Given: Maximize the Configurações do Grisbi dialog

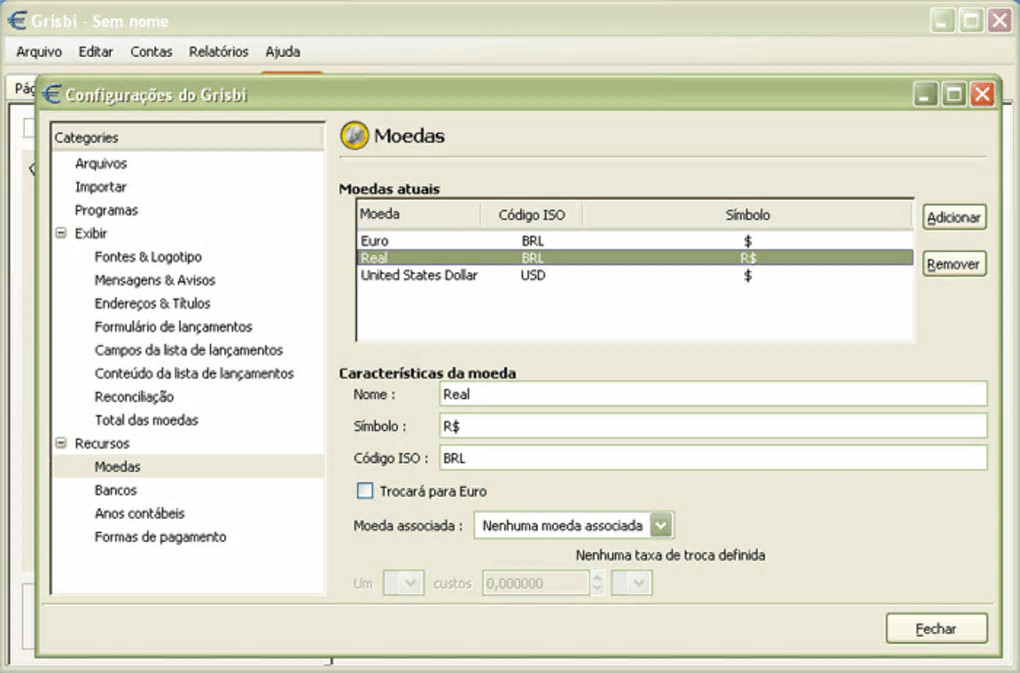Looking at the screenshot, I should point(954,94).
